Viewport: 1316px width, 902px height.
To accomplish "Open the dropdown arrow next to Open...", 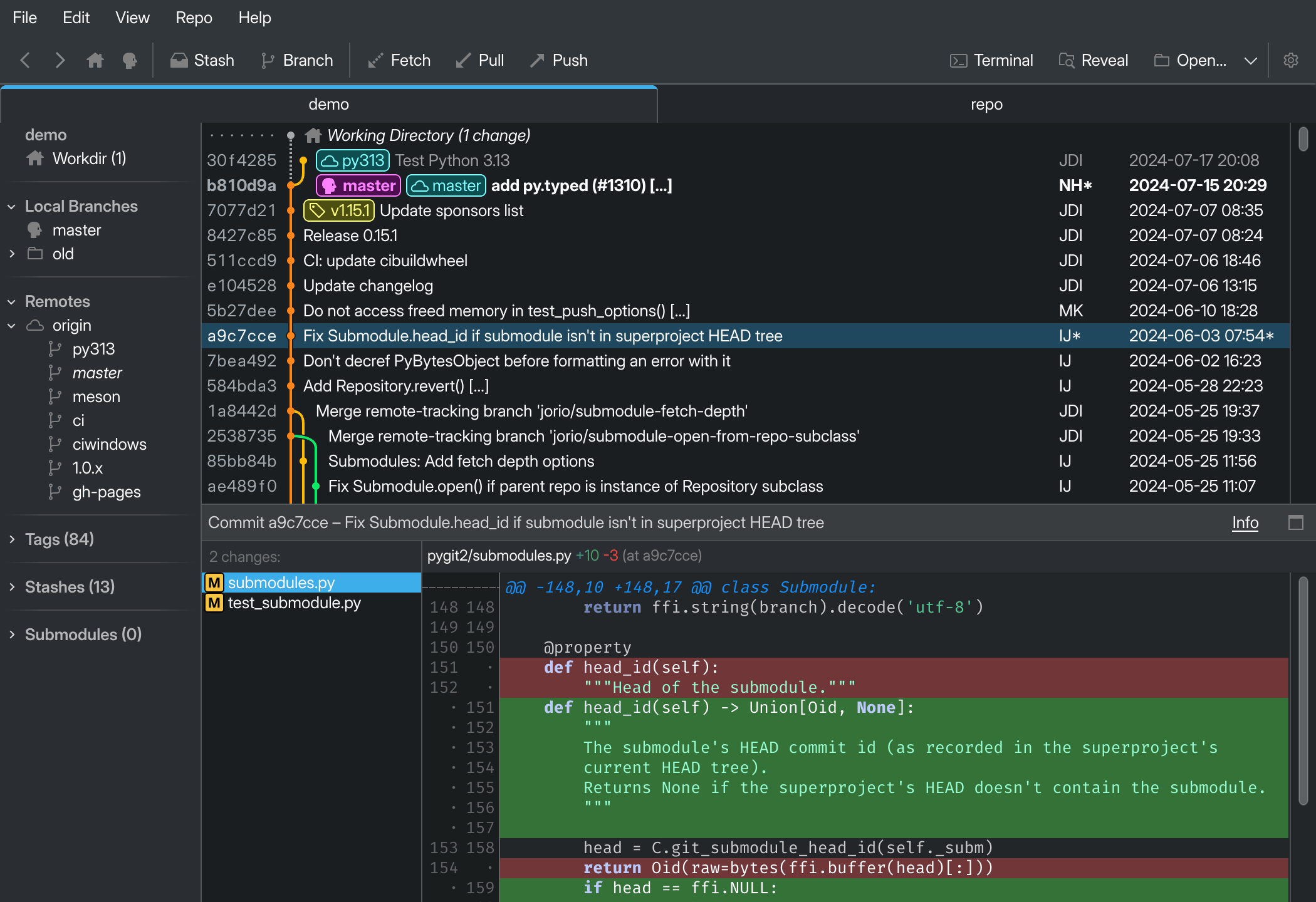I will click(x=1251, y=61).
